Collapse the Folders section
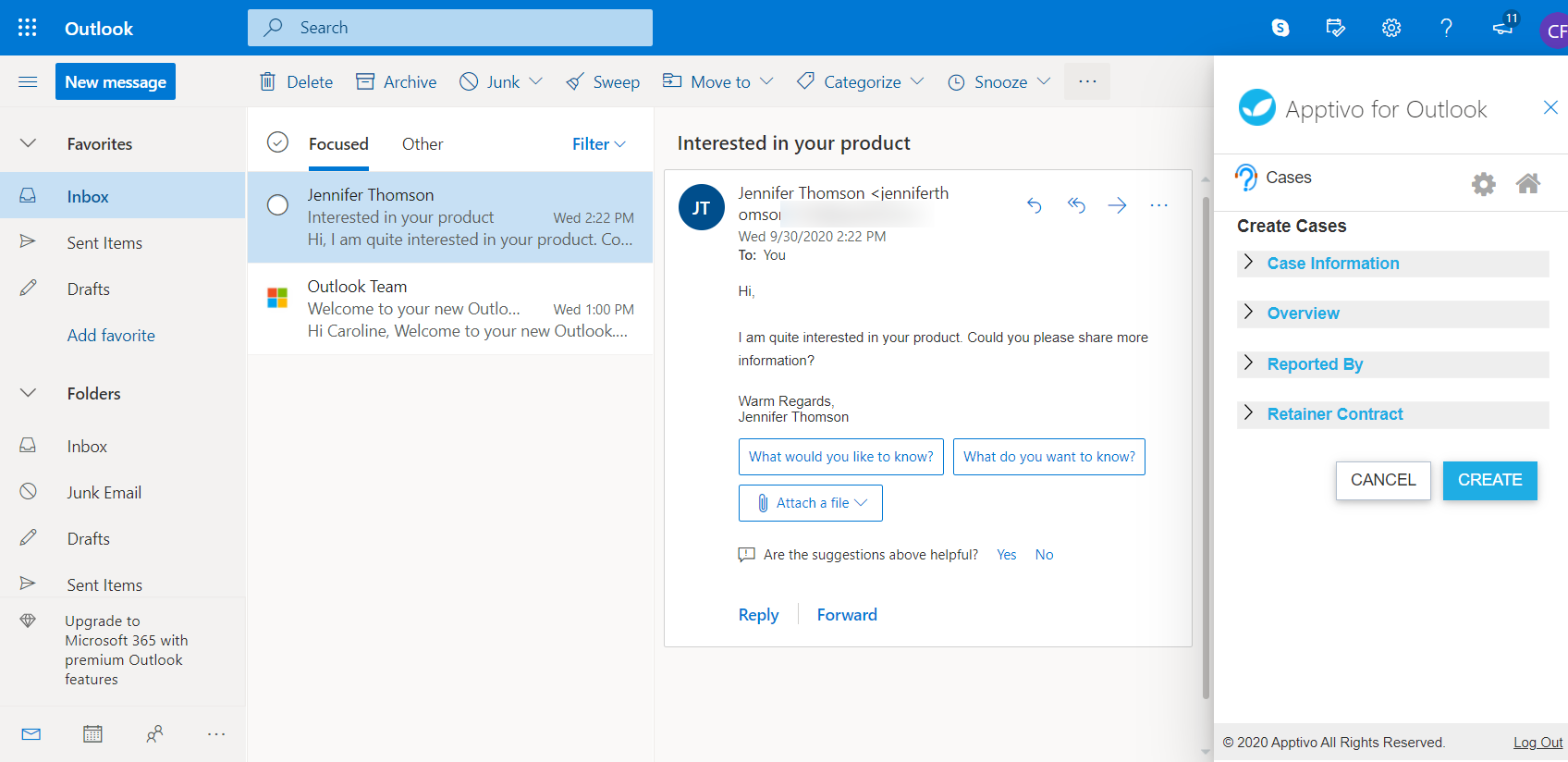 point(28,393)
